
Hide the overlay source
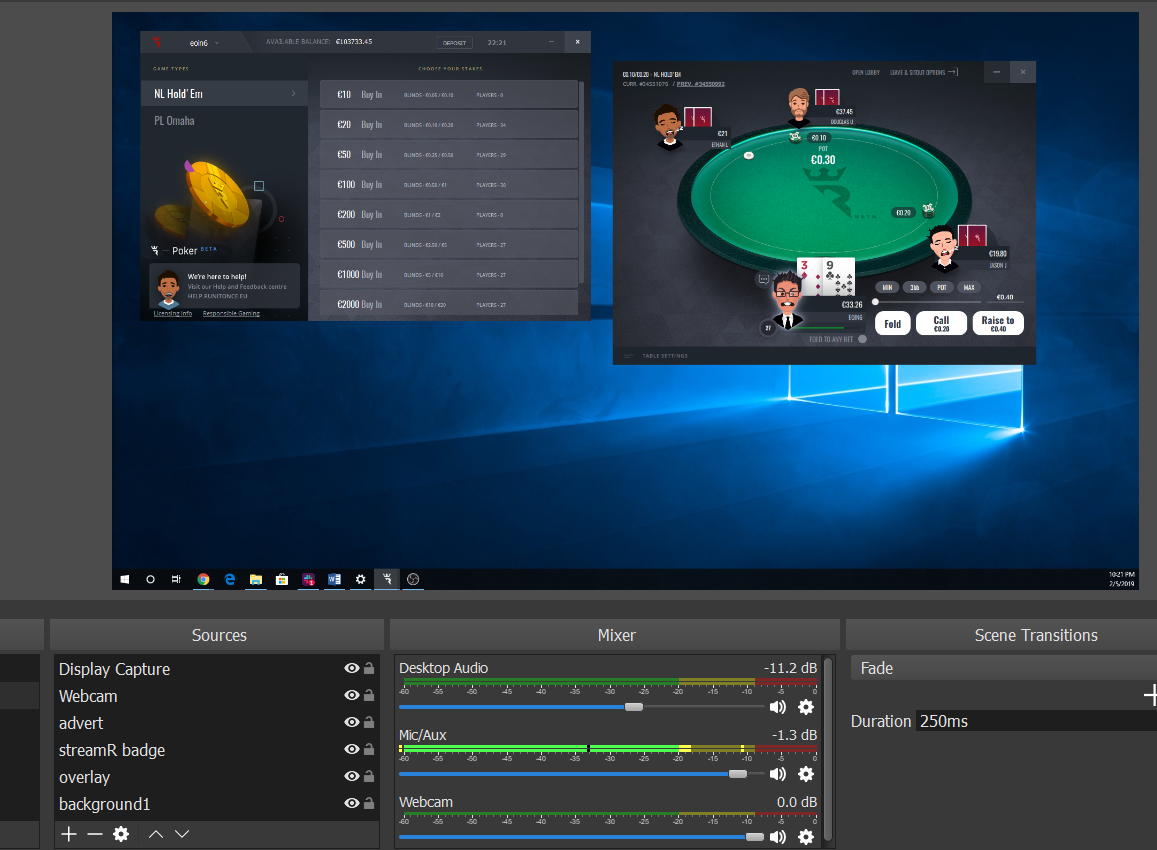pyautogui.click(x=352, y=776)
